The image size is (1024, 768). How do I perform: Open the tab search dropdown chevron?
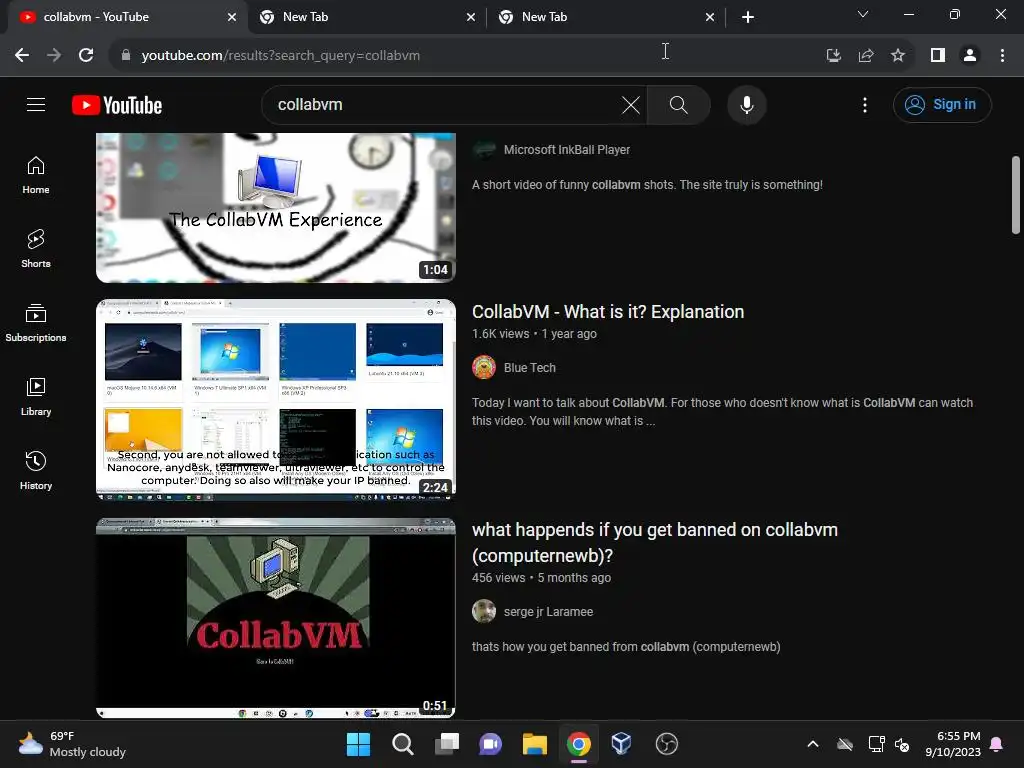863,14
